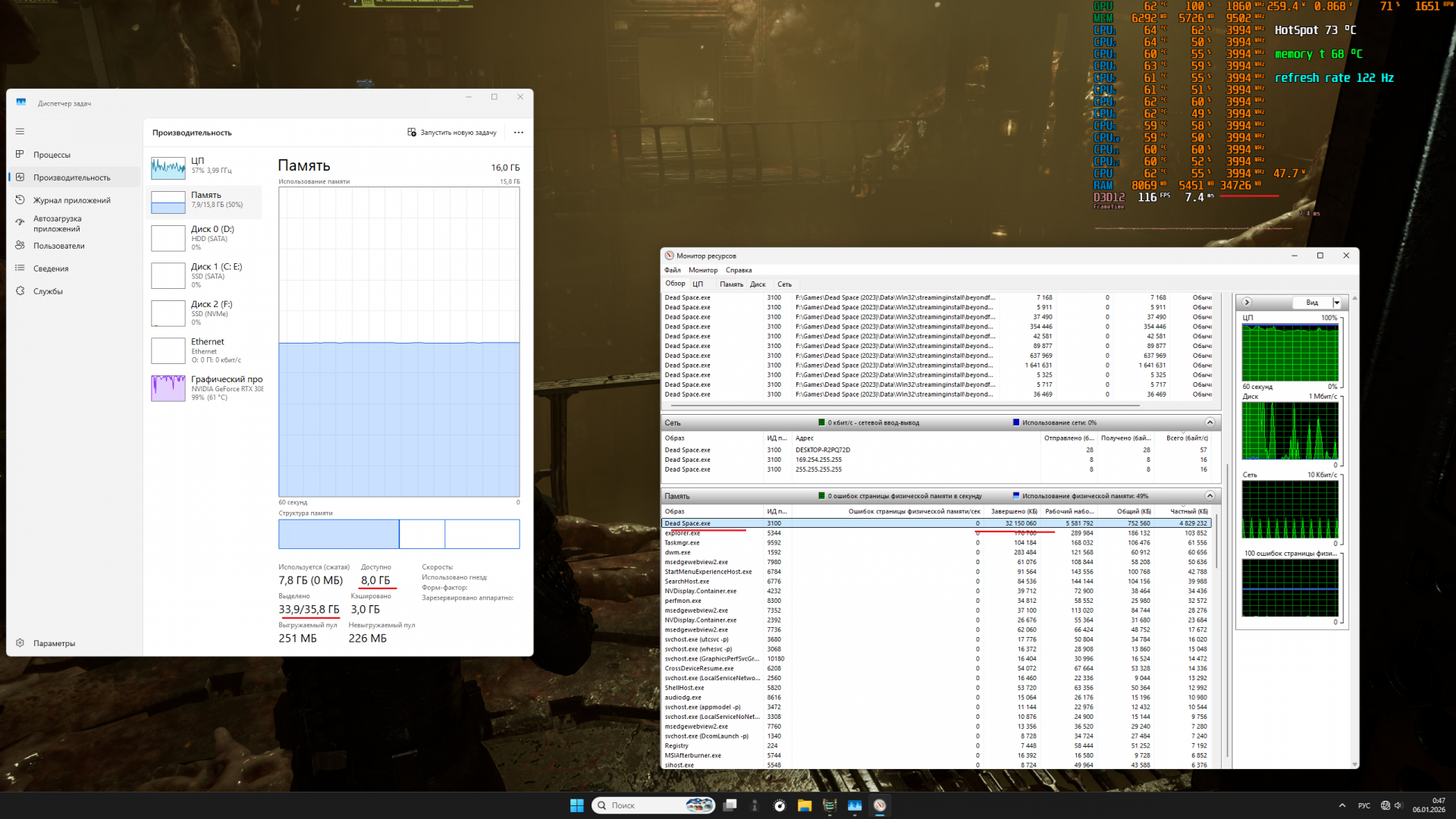Sort by the Завершено (КБ) column header
Screen dimensions: 1456x819
pyautogui.click(x=1013, y=511)
